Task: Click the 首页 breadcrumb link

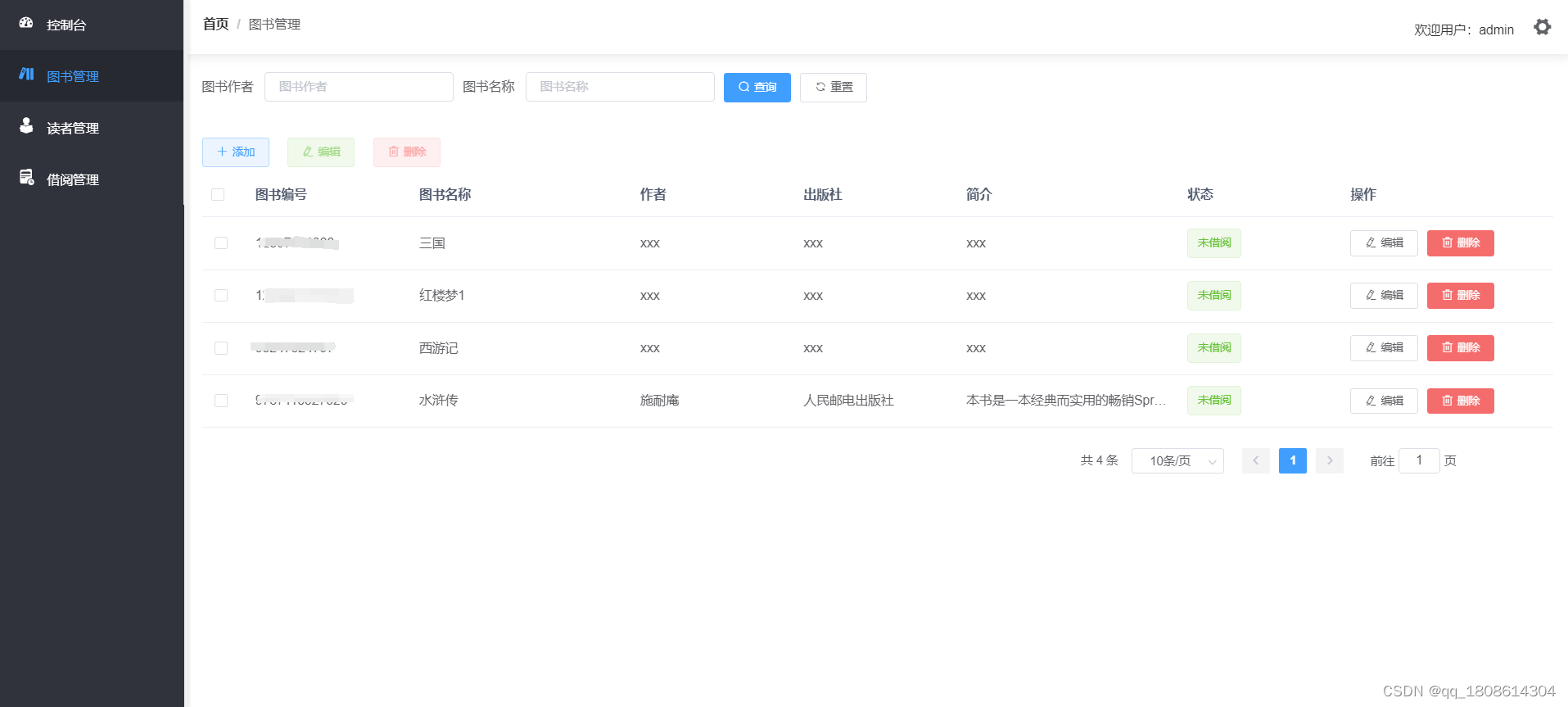Action: click(215, 25)
